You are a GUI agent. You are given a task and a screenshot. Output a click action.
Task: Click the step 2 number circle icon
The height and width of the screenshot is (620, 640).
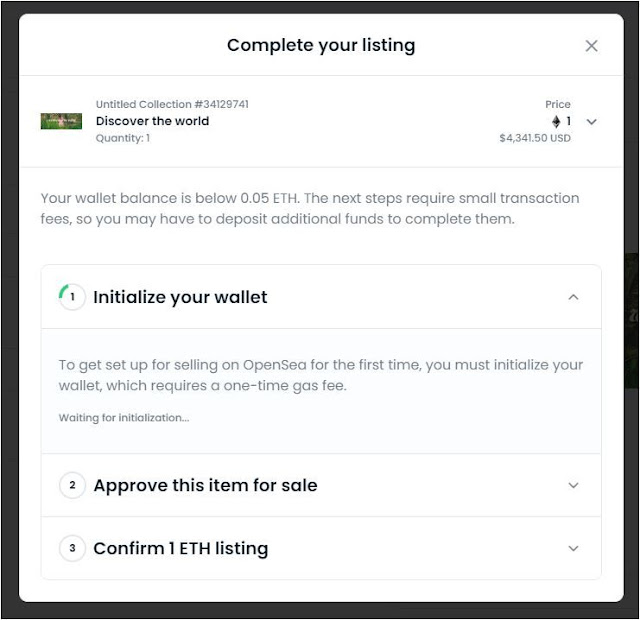72,485
